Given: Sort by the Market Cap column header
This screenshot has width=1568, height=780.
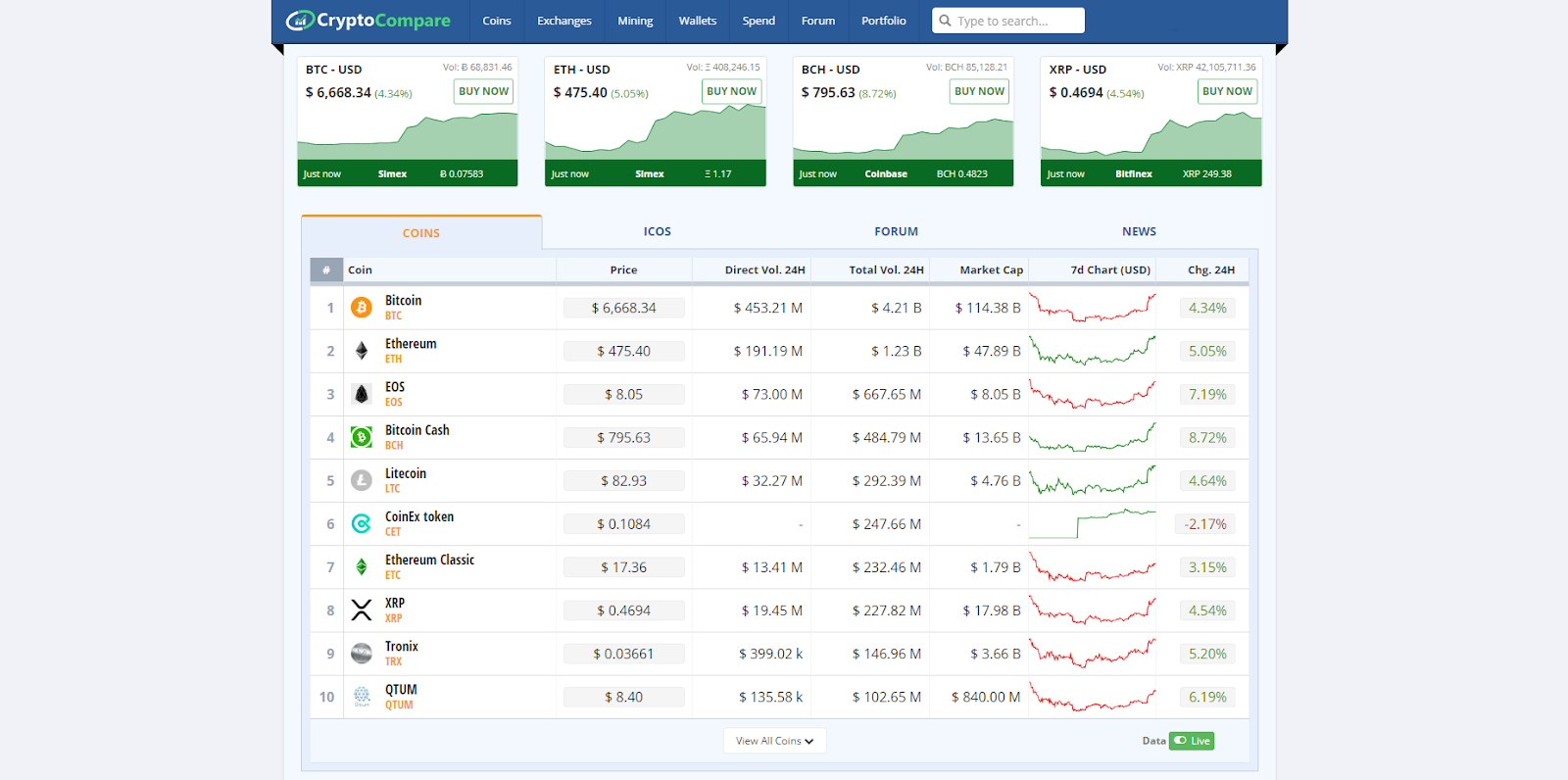Looking at the screenshot, I should [991, 270].
